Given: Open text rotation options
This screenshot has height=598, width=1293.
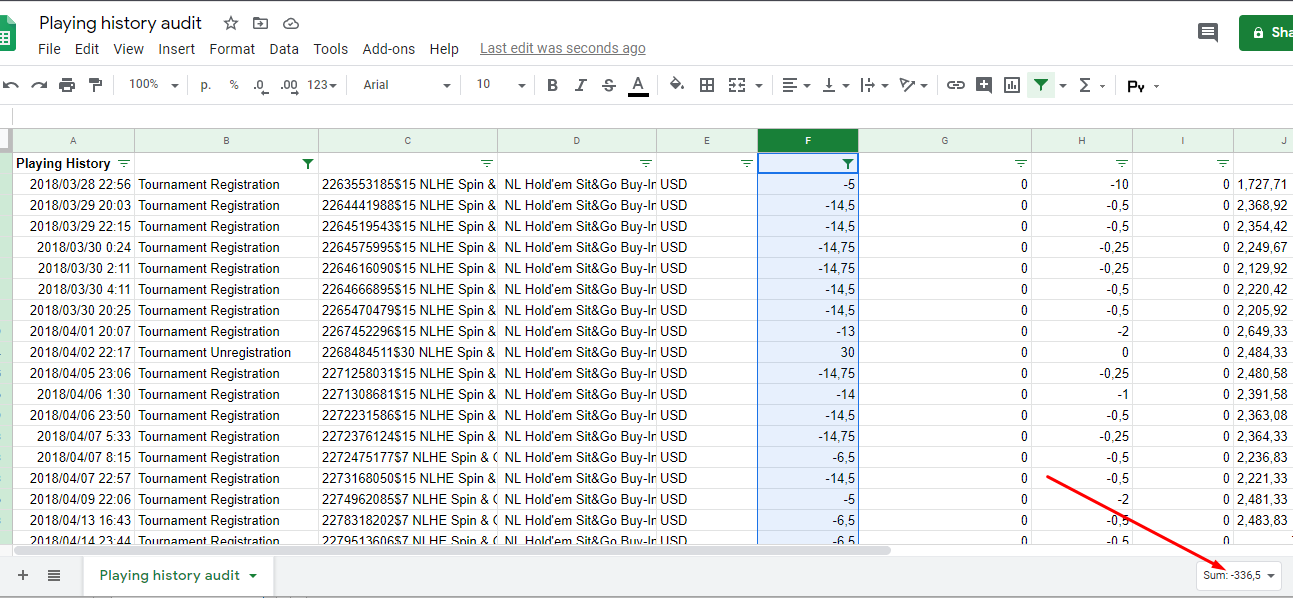Looking at the screenshot, I should (x=913, y=85).
